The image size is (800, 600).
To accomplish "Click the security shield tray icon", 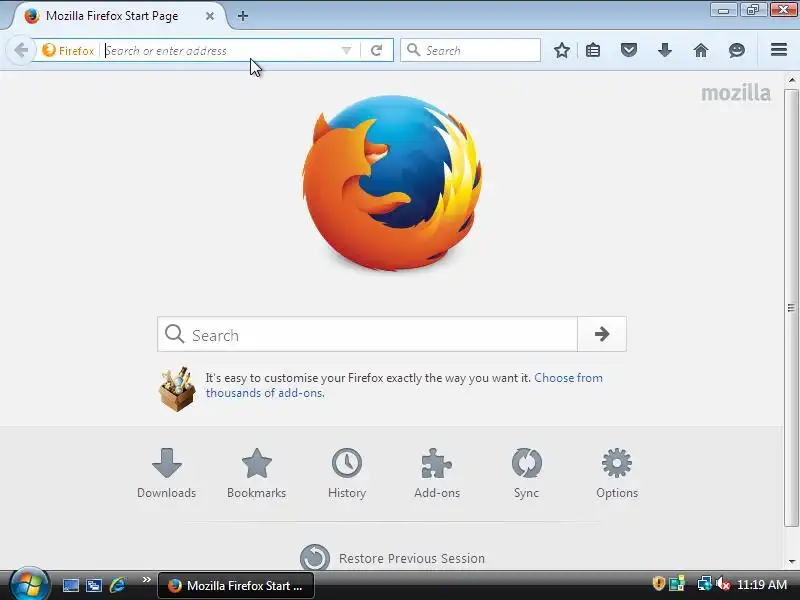I will 659,583.
